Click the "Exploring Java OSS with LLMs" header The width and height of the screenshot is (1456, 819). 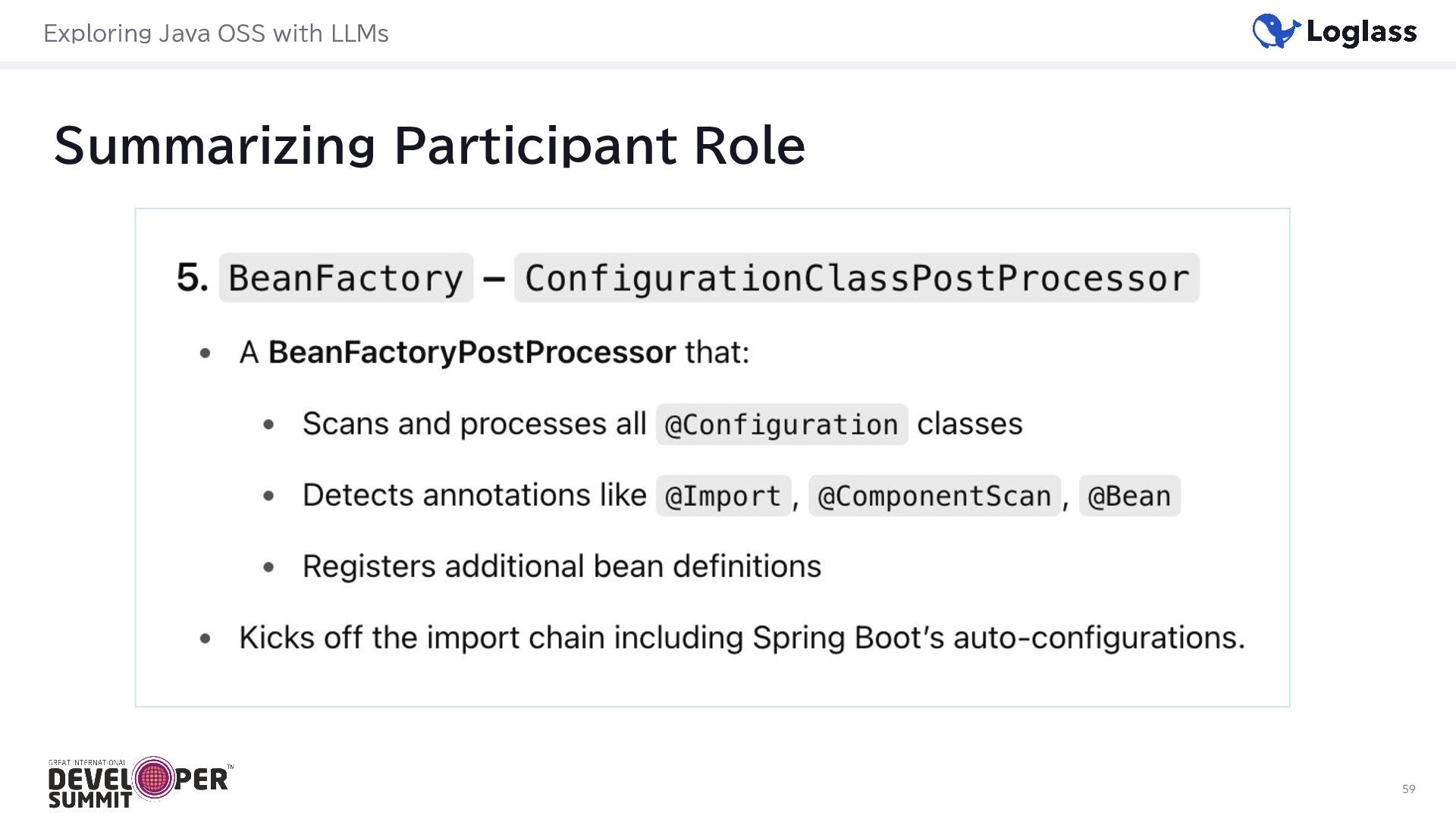coord(216,33)
